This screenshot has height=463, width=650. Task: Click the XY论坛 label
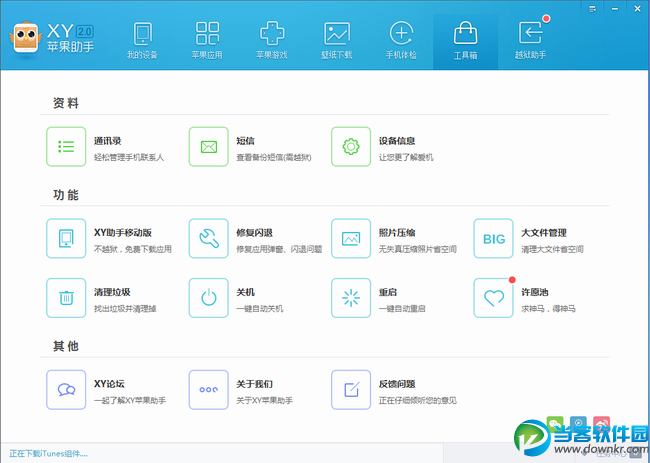pos(109,384)
